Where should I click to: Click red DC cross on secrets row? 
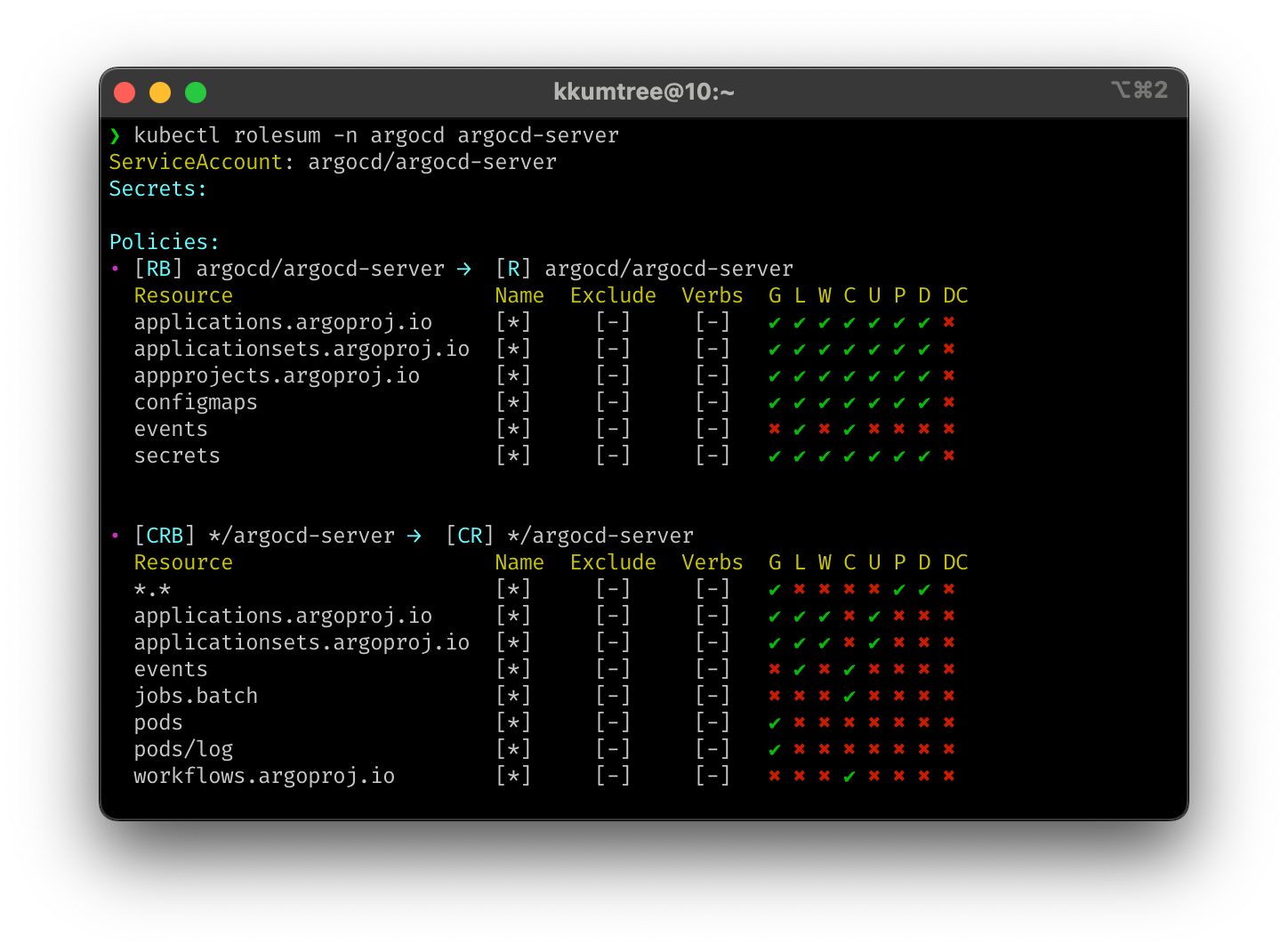(x=949, y=456)
